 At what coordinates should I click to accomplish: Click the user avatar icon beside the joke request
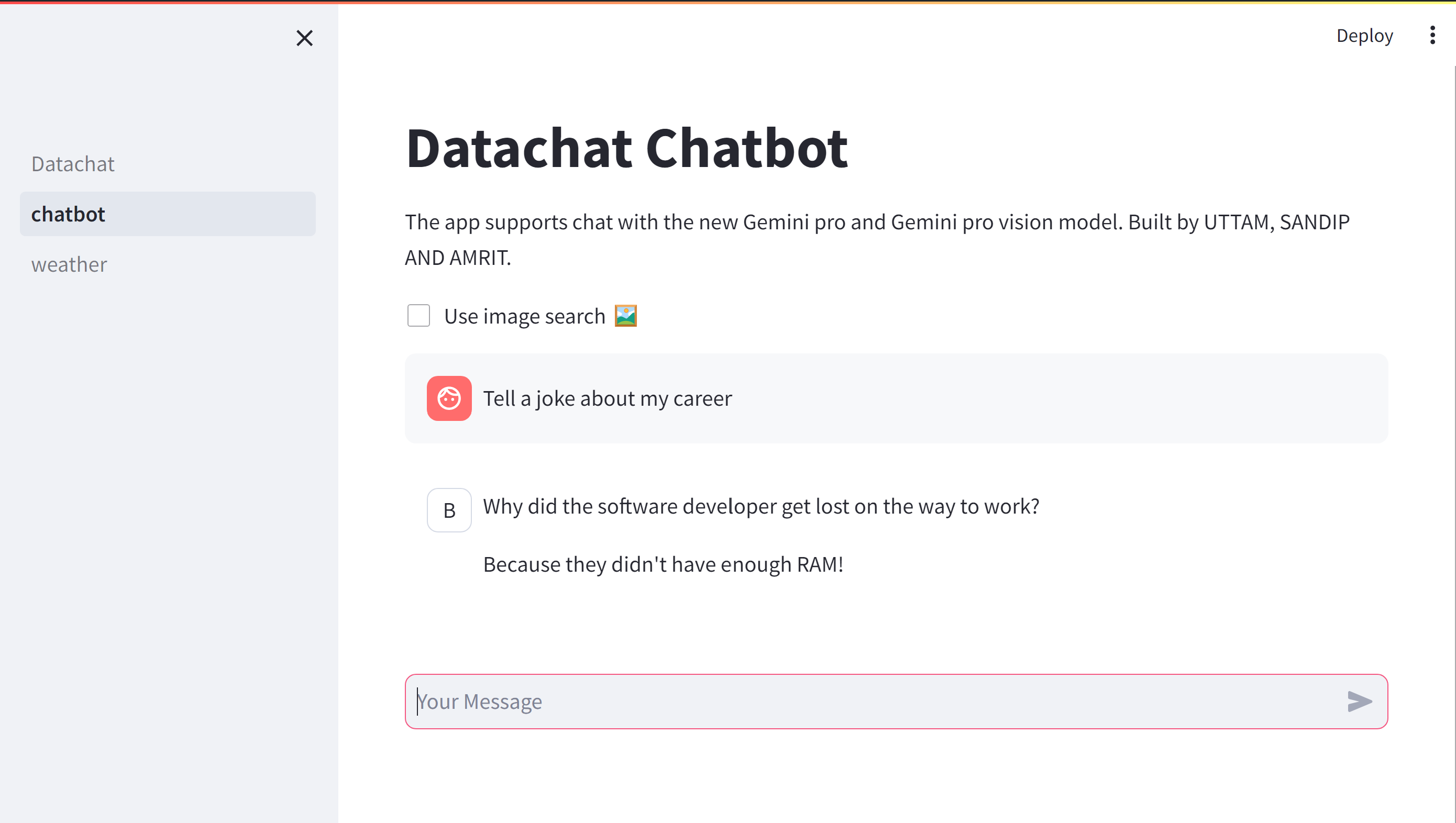coord(449,398)
